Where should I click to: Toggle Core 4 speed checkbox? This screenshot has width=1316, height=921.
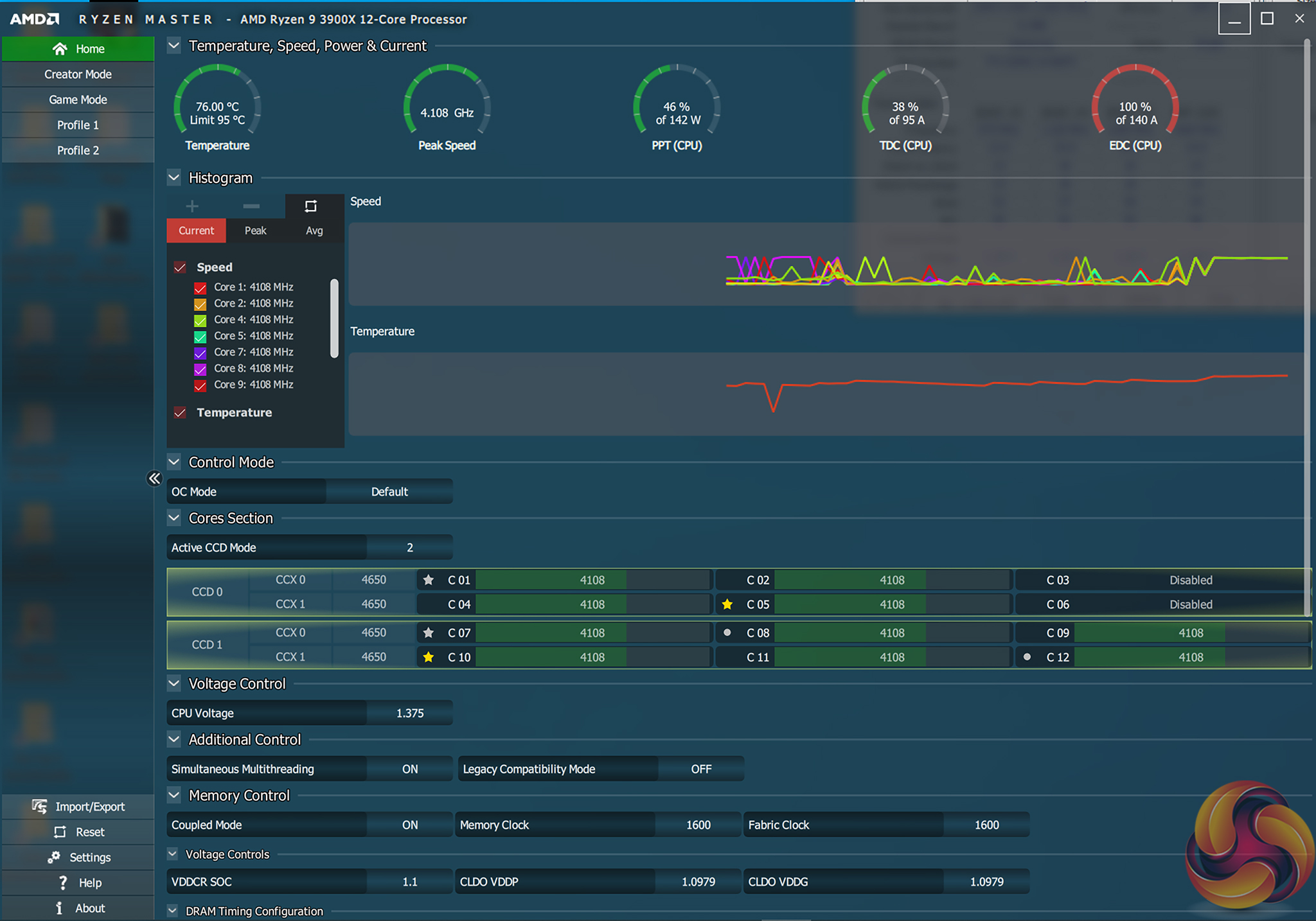pyautogui.click(x=200, y=320)
